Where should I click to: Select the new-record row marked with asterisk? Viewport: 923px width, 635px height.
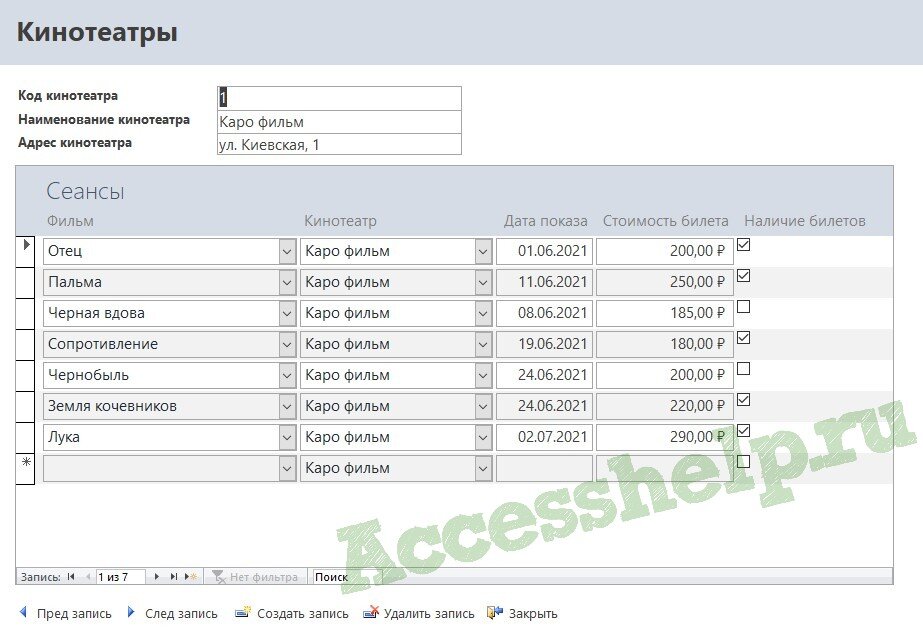pos(25,468)
